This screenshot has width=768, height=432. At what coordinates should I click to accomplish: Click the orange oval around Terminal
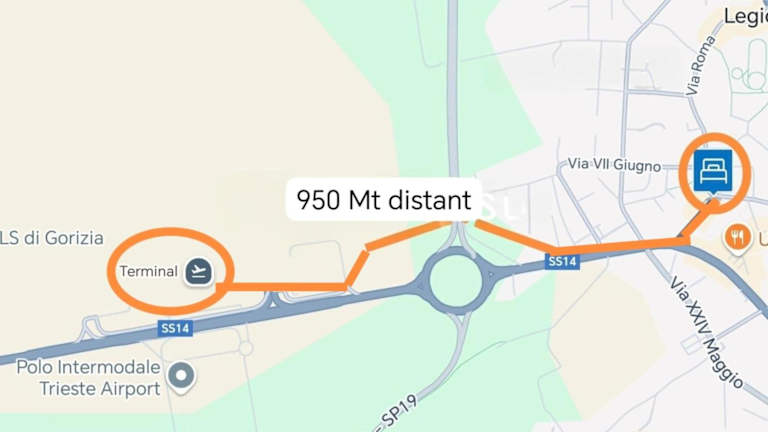170,271
